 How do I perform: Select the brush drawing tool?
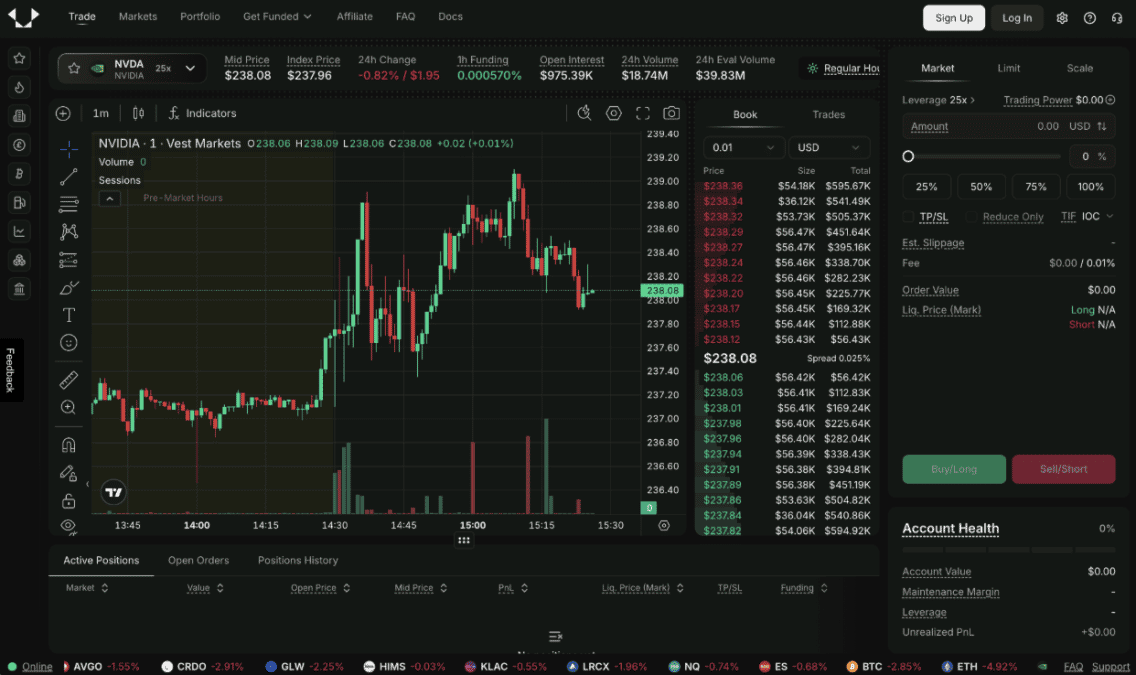pos(69,288)
